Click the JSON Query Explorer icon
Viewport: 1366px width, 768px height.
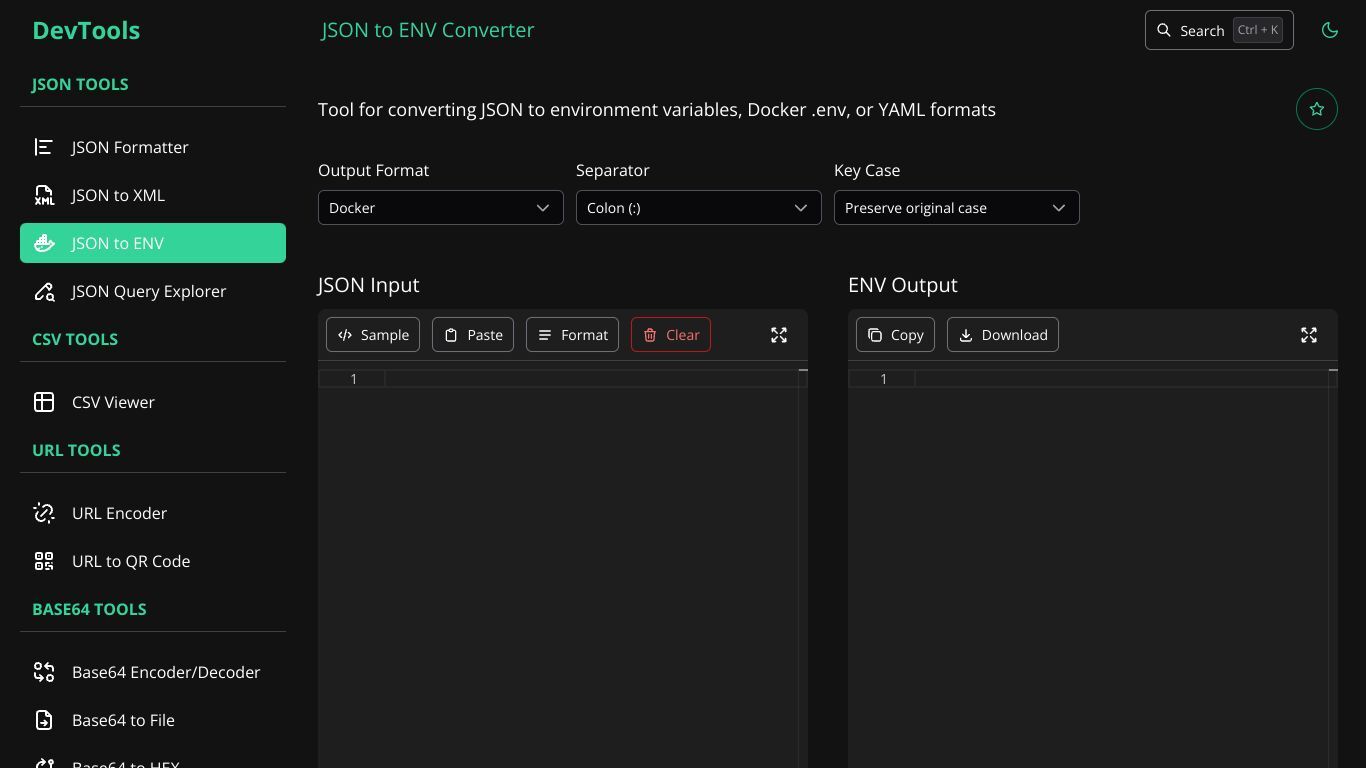point(44,291)
